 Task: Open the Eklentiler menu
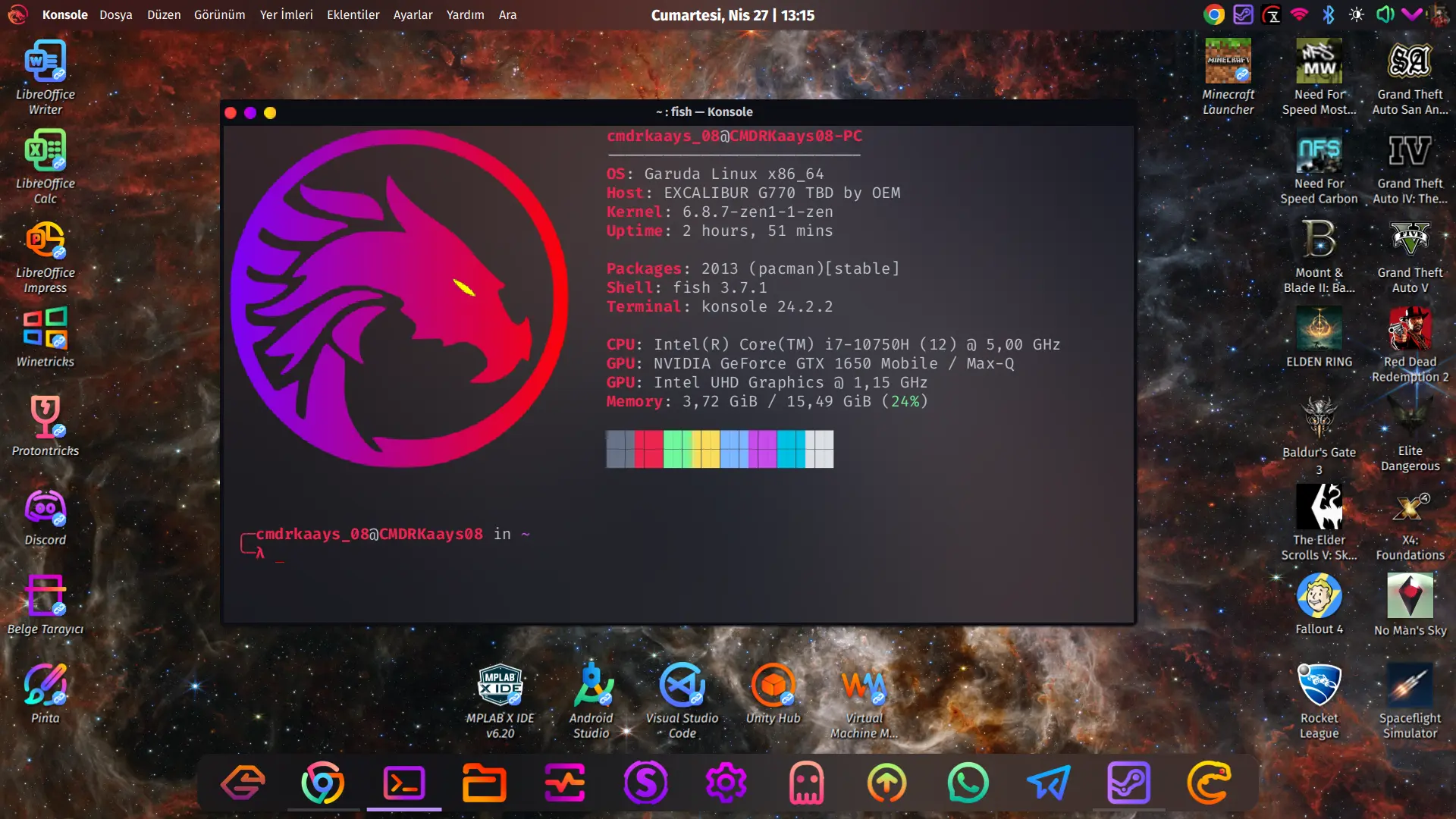tap(353, 14)
